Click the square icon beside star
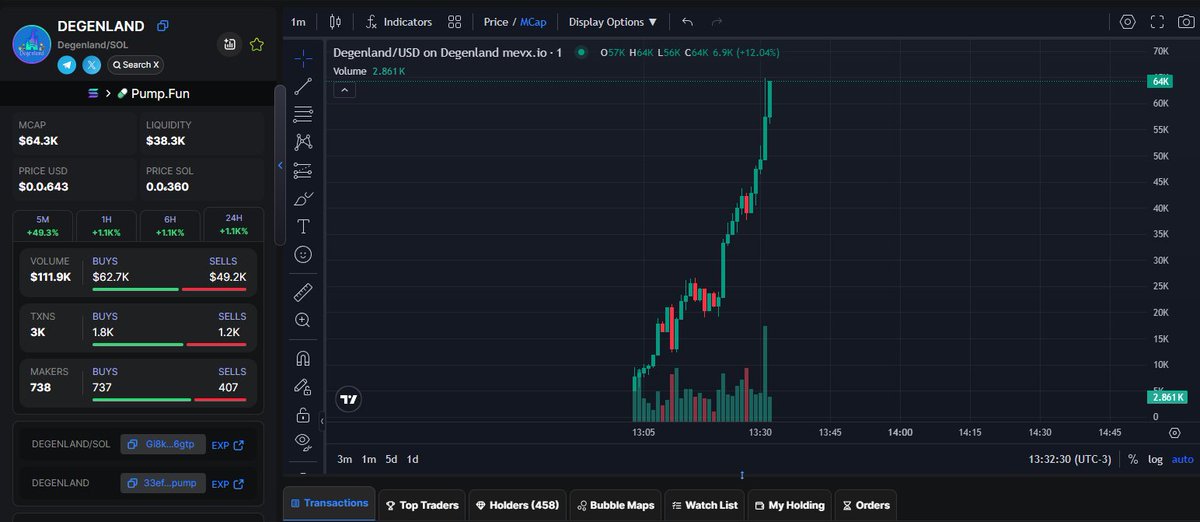 pyautogui.click(x=230, y=44)
